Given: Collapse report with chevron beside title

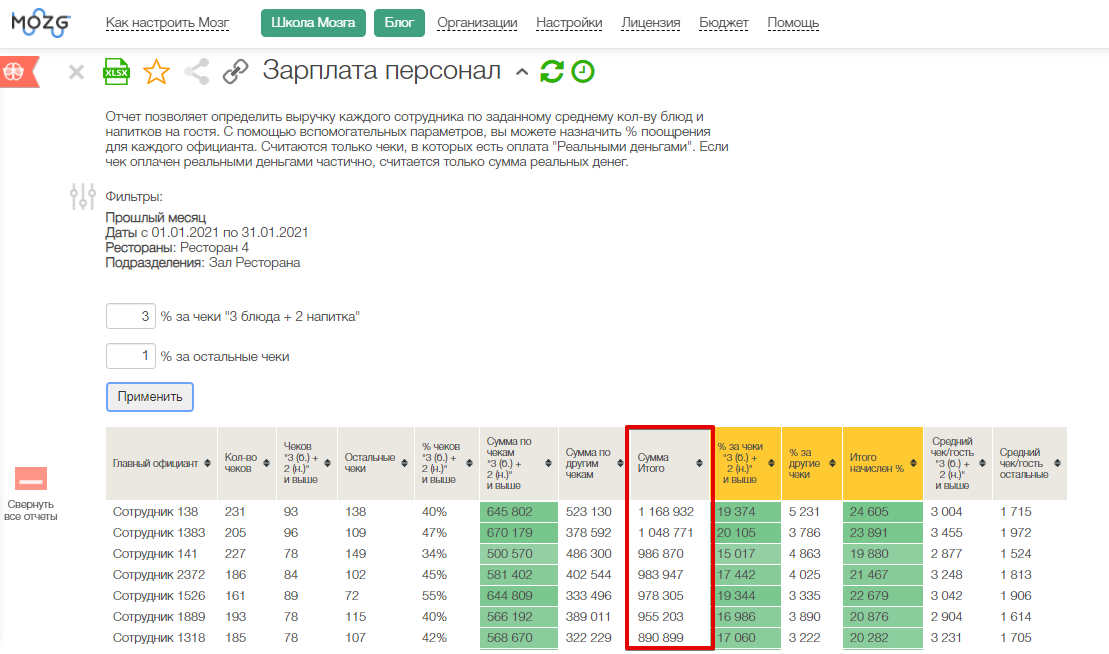Looking at the screenshot, I should point(522,72).
